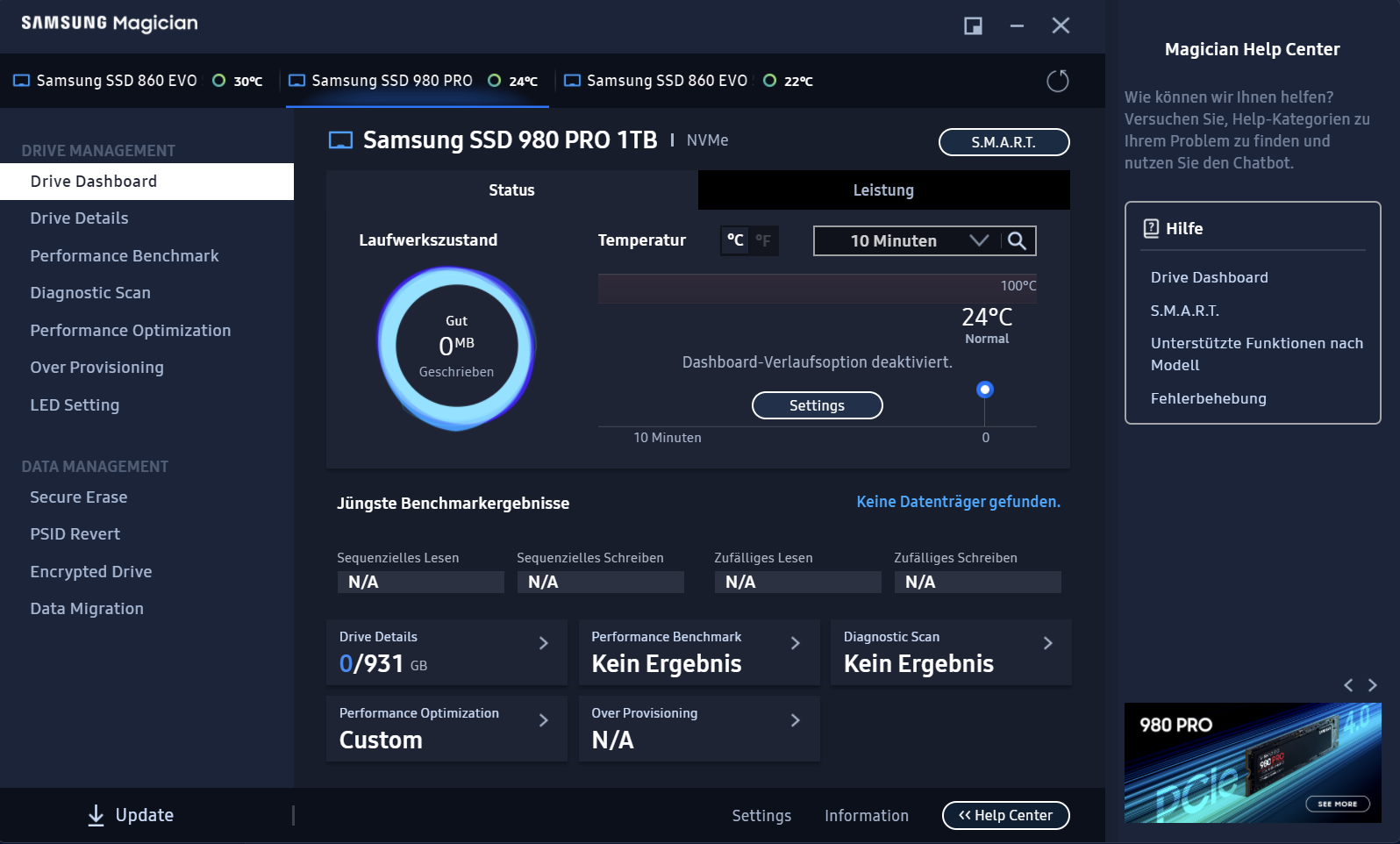
Task: Open Unterstützte Funktionen nach Modell help topic
Action: click(1256, 354)
